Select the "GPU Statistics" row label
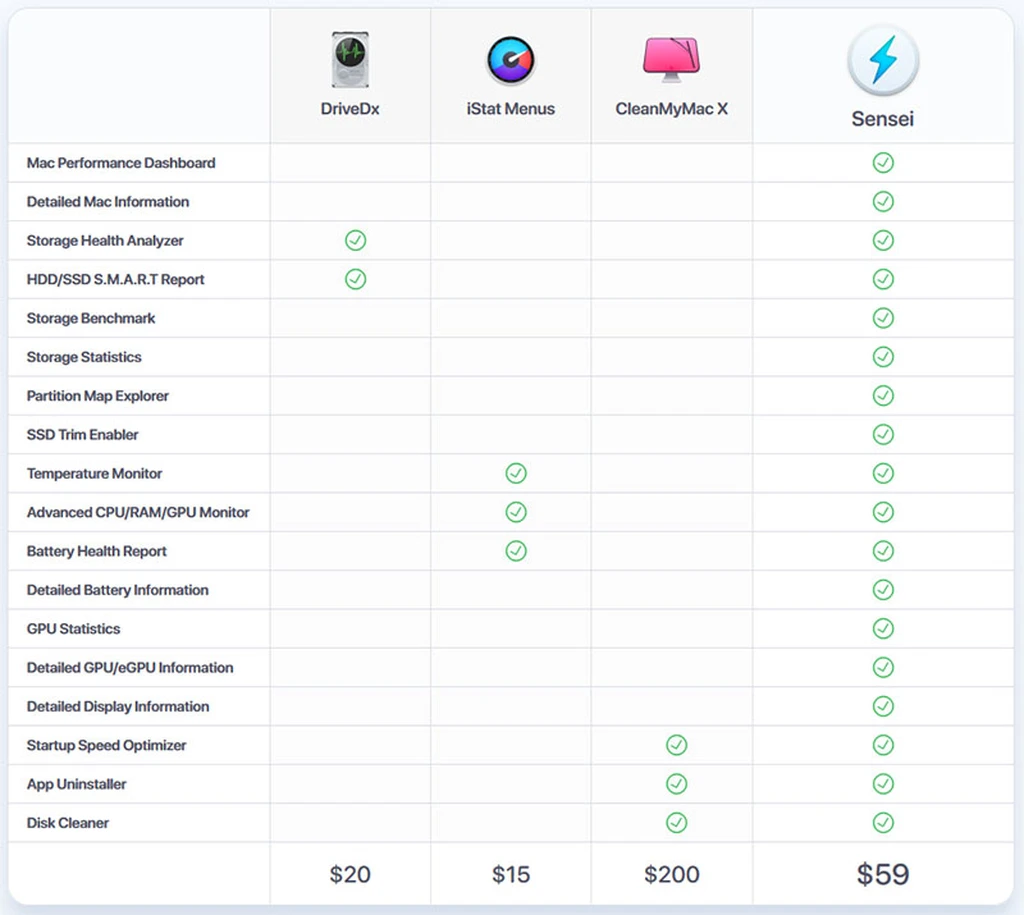The width and height of the screenshot is (1024, 915). click(73, 629)
